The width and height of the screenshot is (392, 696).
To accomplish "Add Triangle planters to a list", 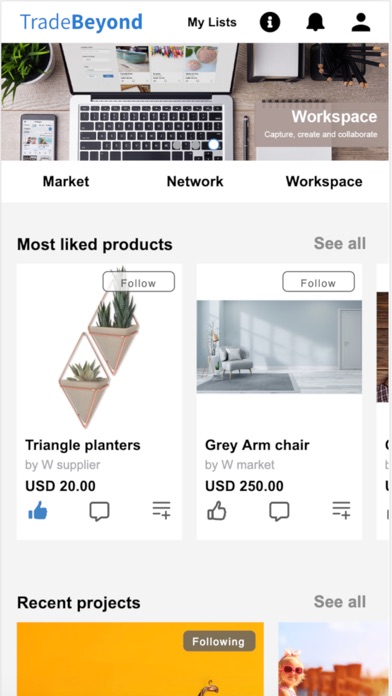I will pyautogui.click(x=162, y=510).
